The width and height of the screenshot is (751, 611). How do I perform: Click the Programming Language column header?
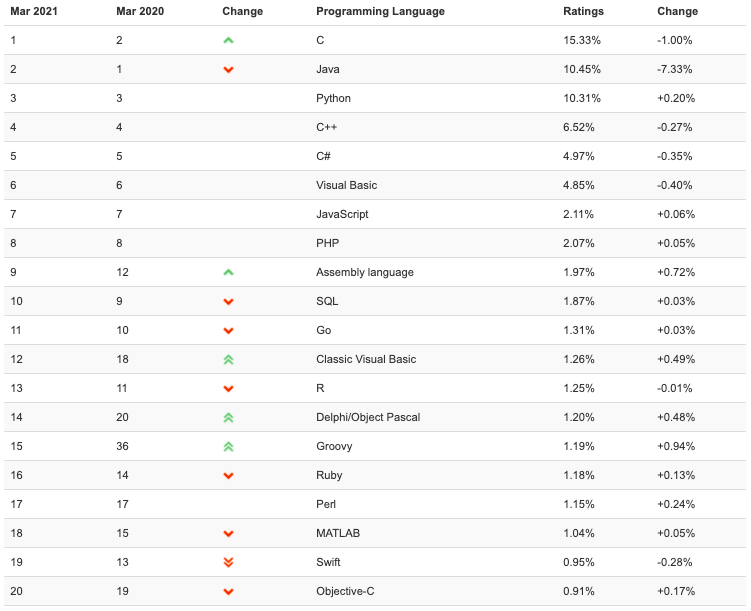tap(380, 11)
